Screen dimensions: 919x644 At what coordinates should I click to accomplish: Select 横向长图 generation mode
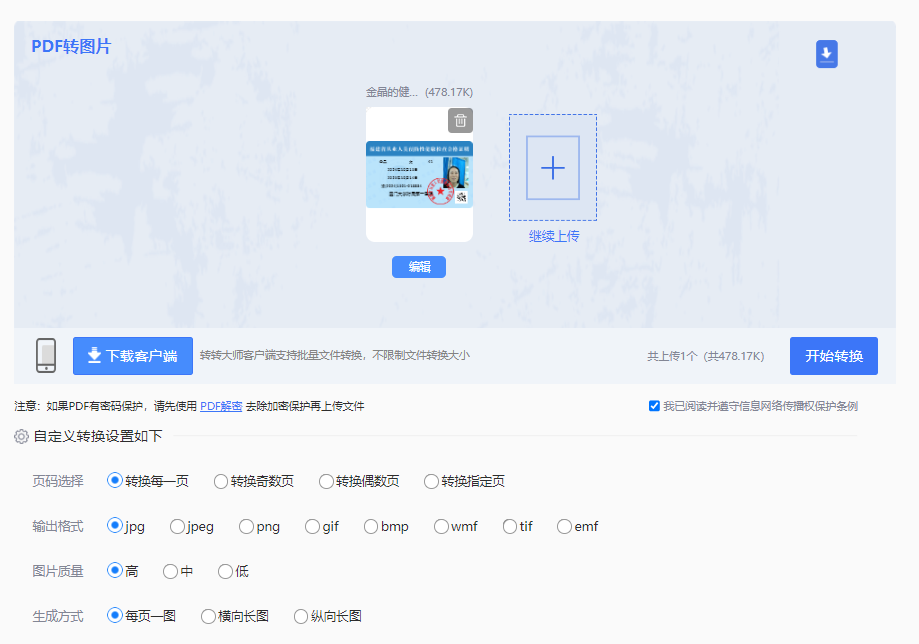pyautogui.click(x=206, y=616)
